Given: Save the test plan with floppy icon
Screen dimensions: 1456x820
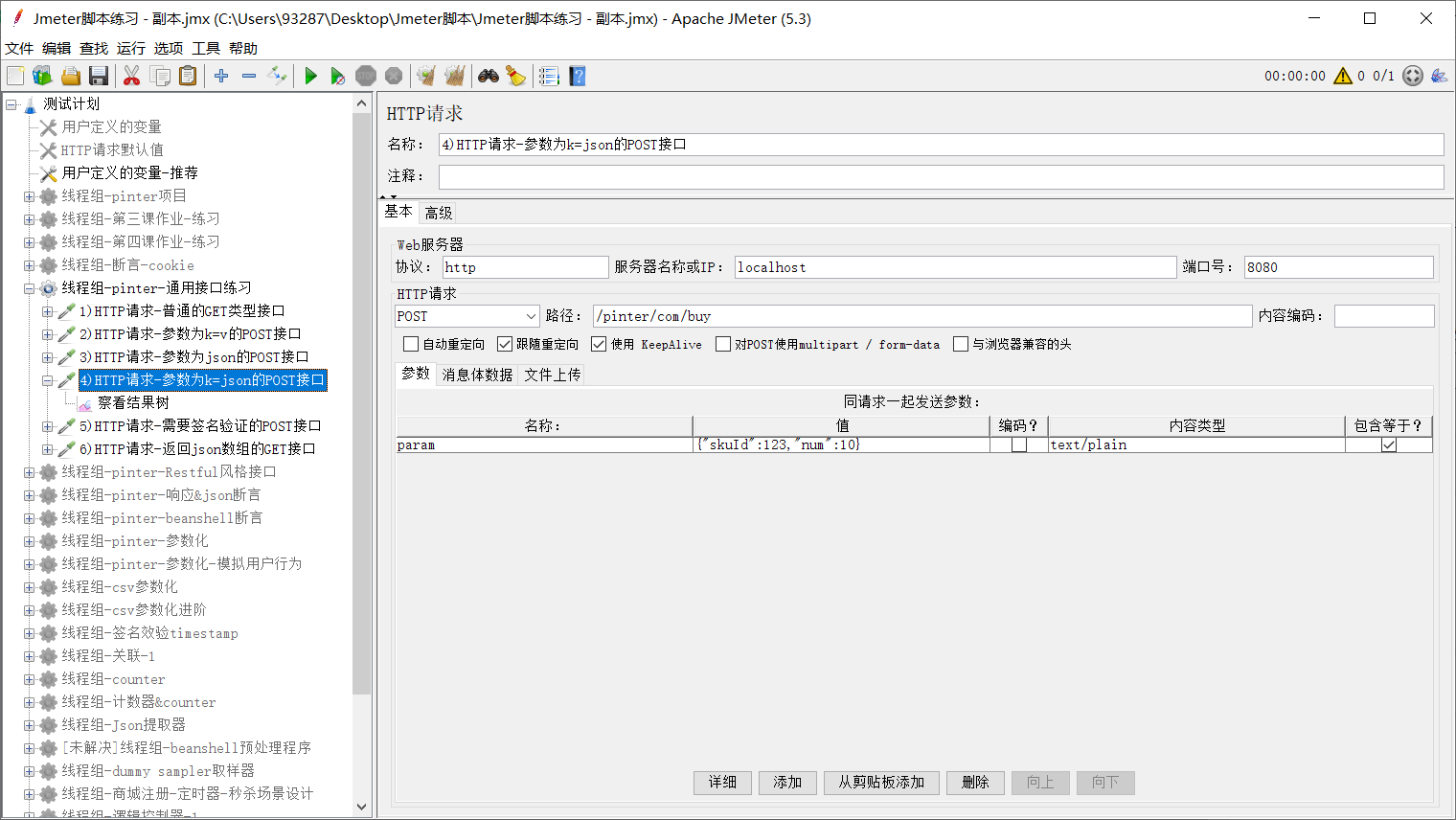Looking at the screenshot, I should (98, 76).
